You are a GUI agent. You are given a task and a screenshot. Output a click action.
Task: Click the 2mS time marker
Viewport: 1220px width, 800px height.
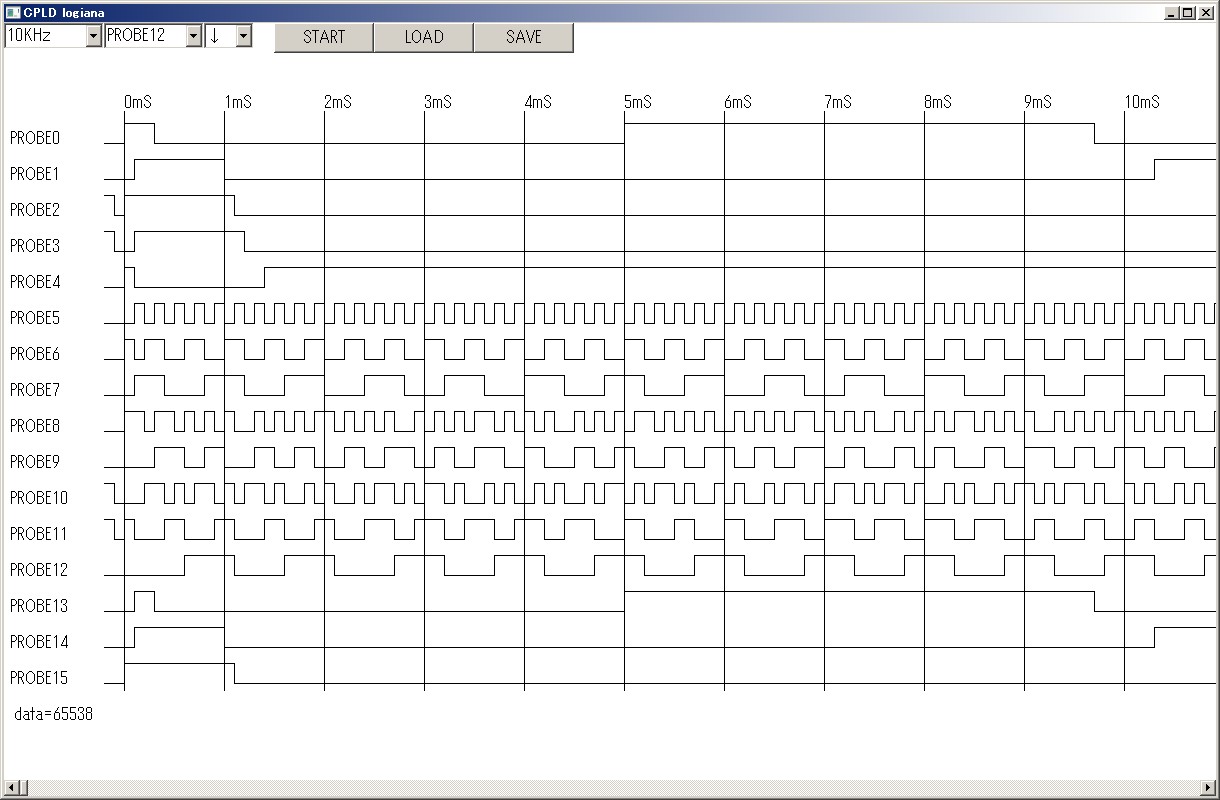pos(338,102)
